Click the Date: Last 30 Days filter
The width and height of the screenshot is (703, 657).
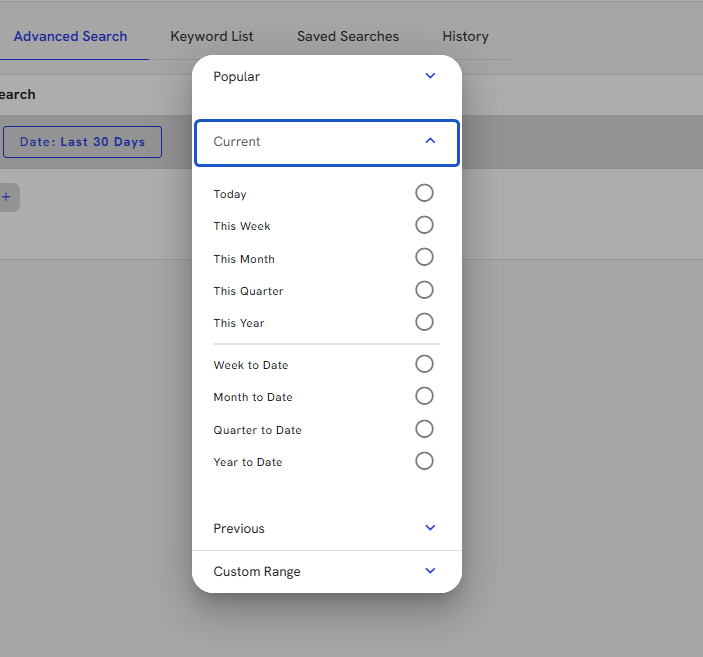coord(82,142)
